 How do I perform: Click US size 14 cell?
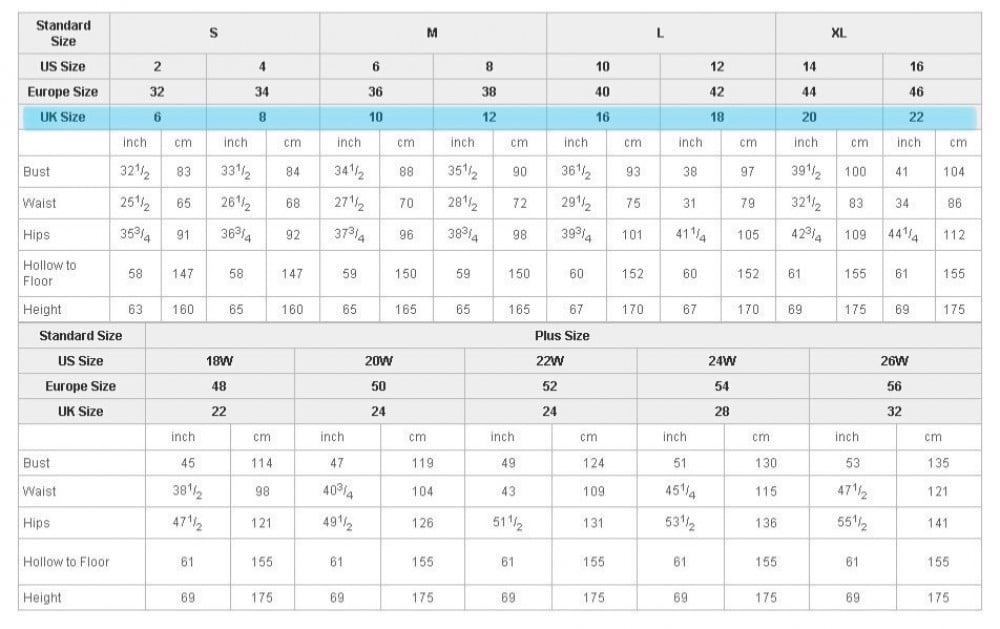(809, 67)
